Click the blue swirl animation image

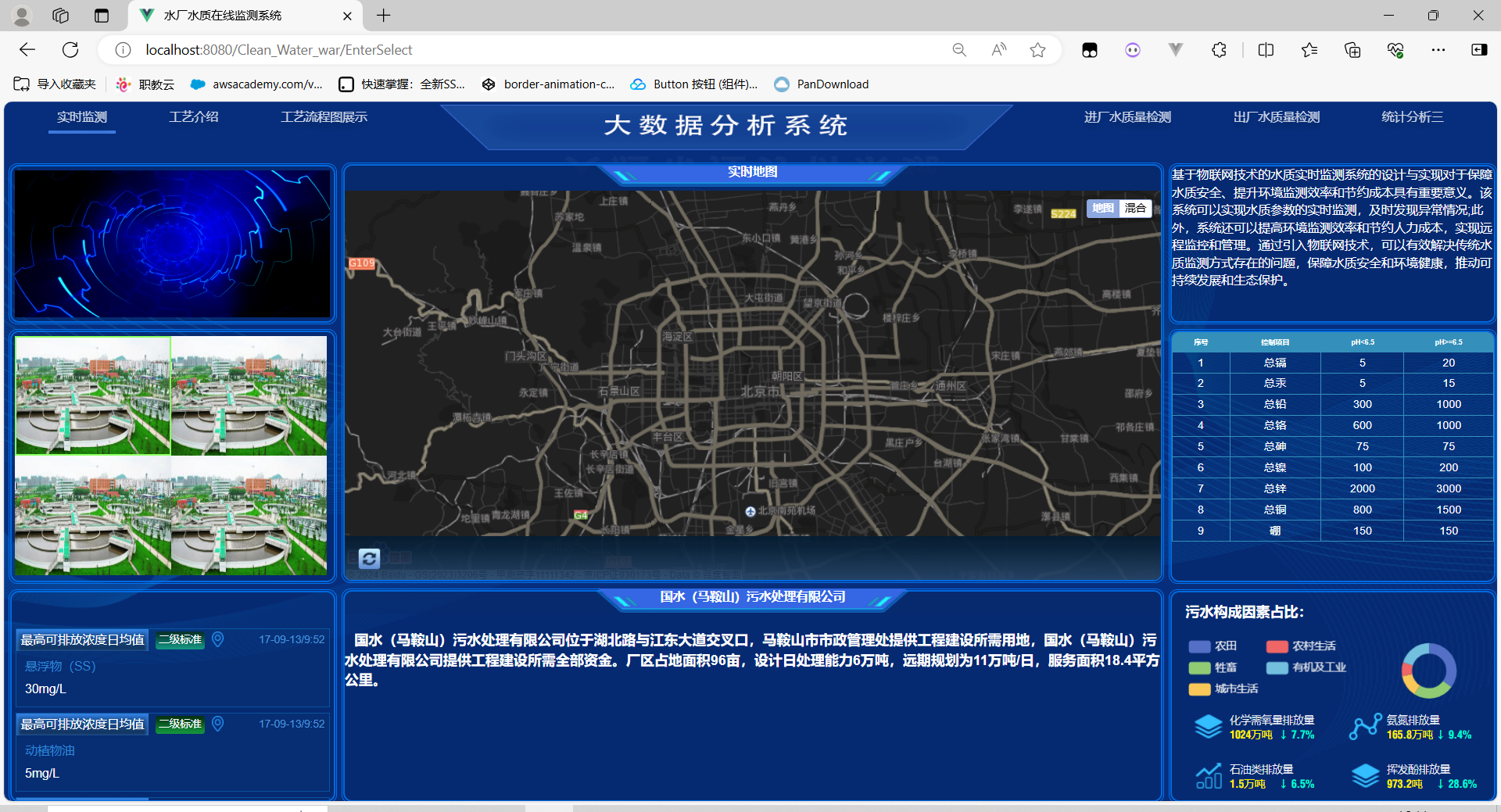(x=172, y=243)
